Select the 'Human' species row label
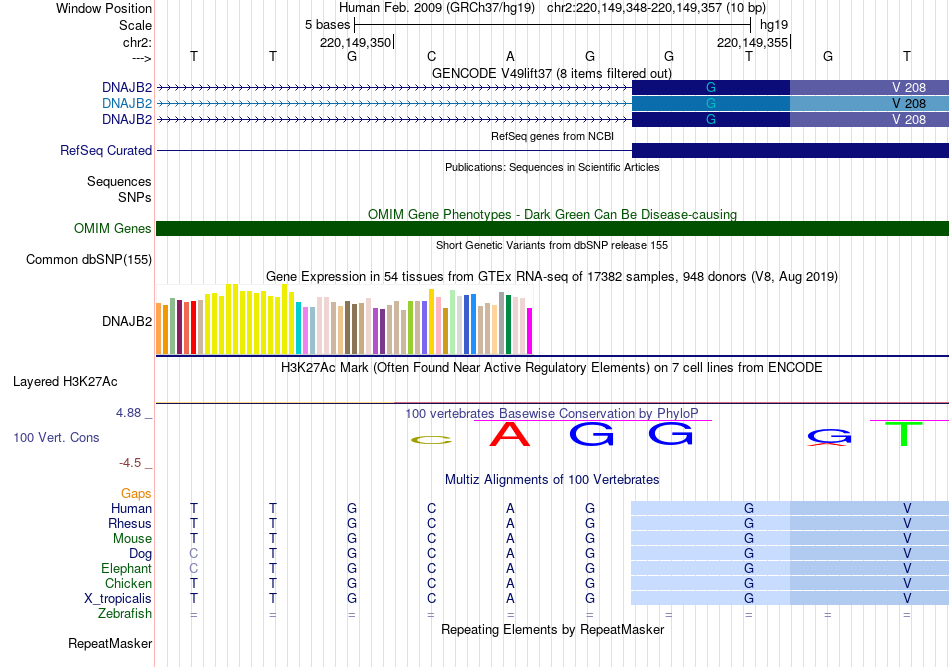 click(131, 508)
